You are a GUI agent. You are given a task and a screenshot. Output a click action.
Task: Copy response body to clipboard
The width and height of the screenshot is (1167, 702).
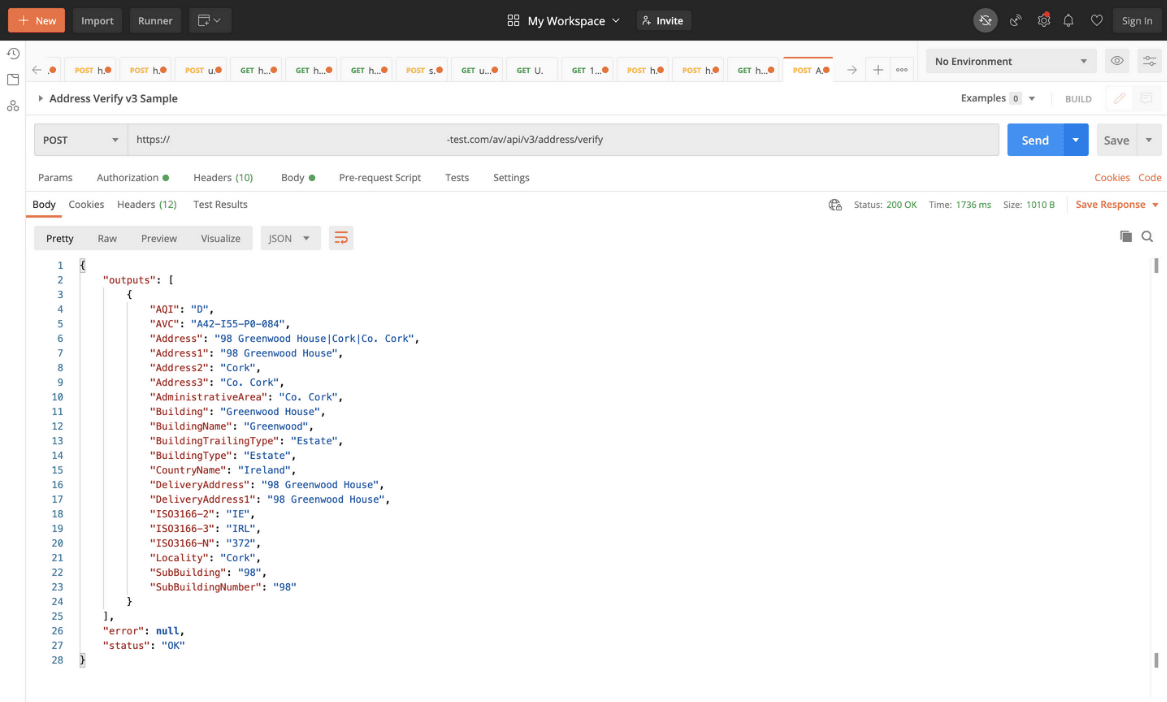tap(1125, 237)
